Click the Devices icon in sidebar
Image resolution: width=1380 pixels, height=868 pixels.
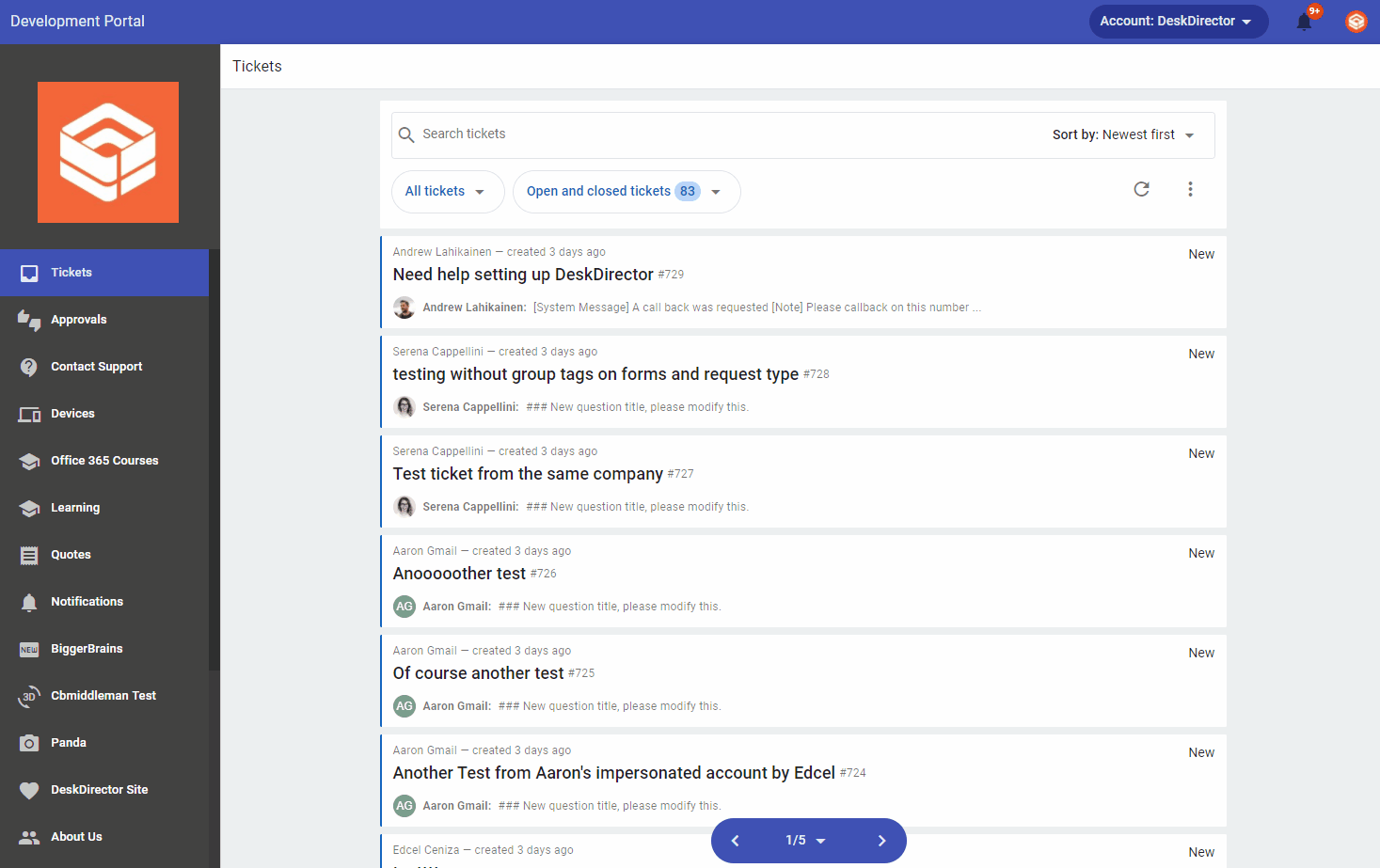coord(29,414)
